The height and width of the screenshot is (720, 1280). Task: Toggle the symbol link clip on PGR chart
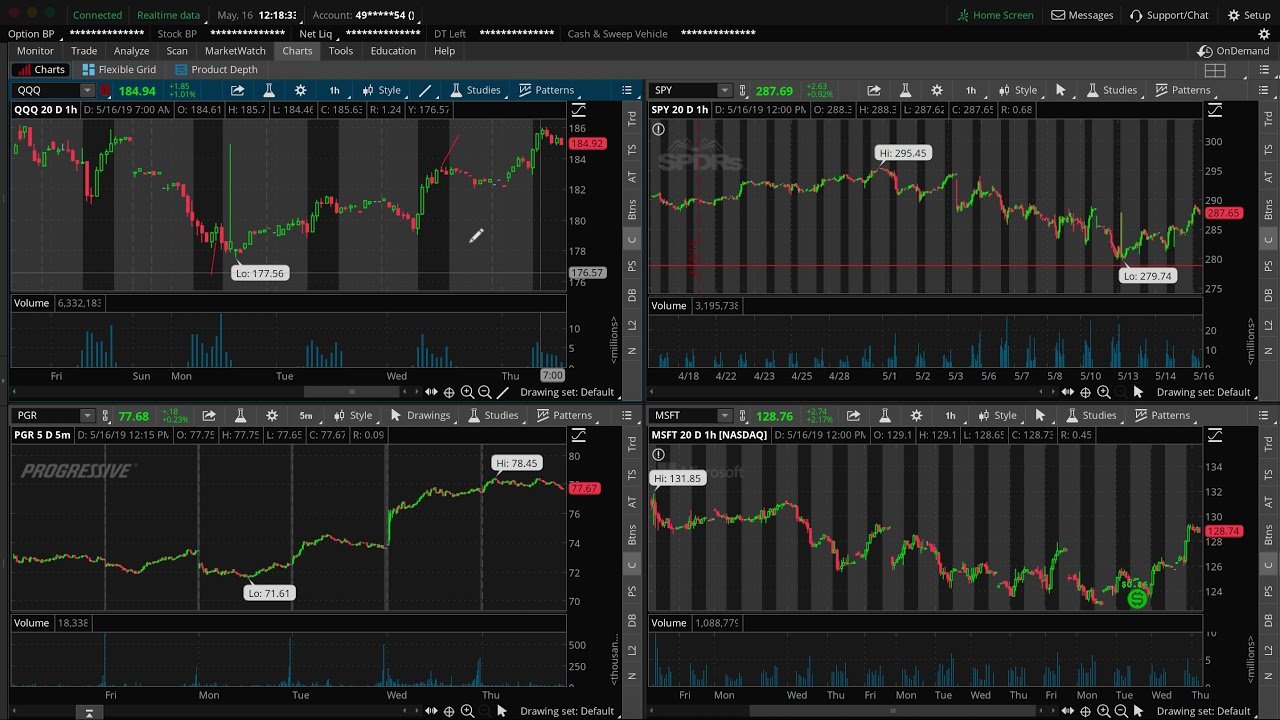click(105, 415)
